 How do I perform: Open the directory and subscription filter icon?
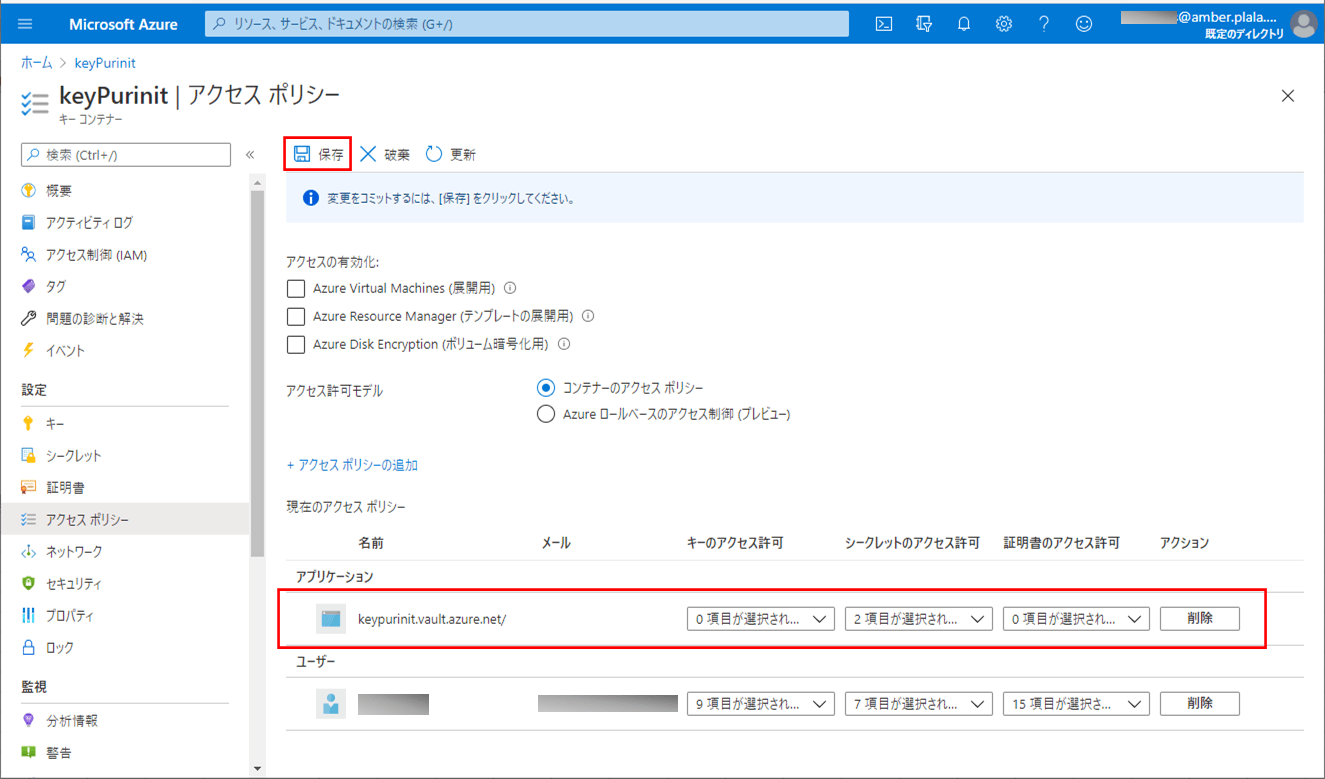click(x=924, y=24)
